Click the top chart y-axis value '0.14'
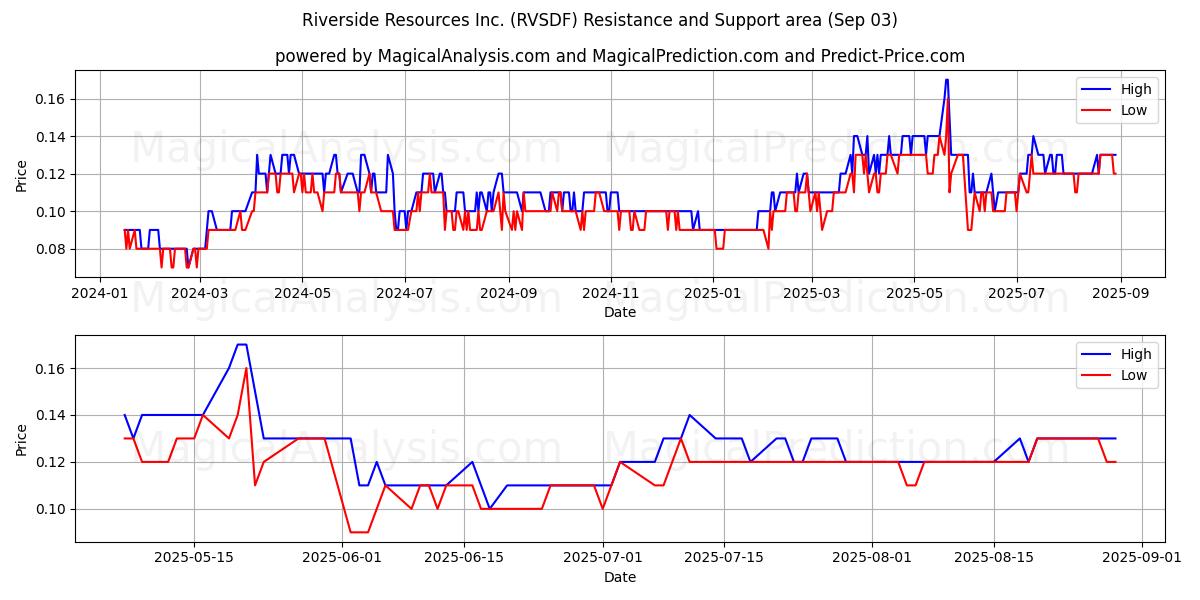 tap(52, 137)
